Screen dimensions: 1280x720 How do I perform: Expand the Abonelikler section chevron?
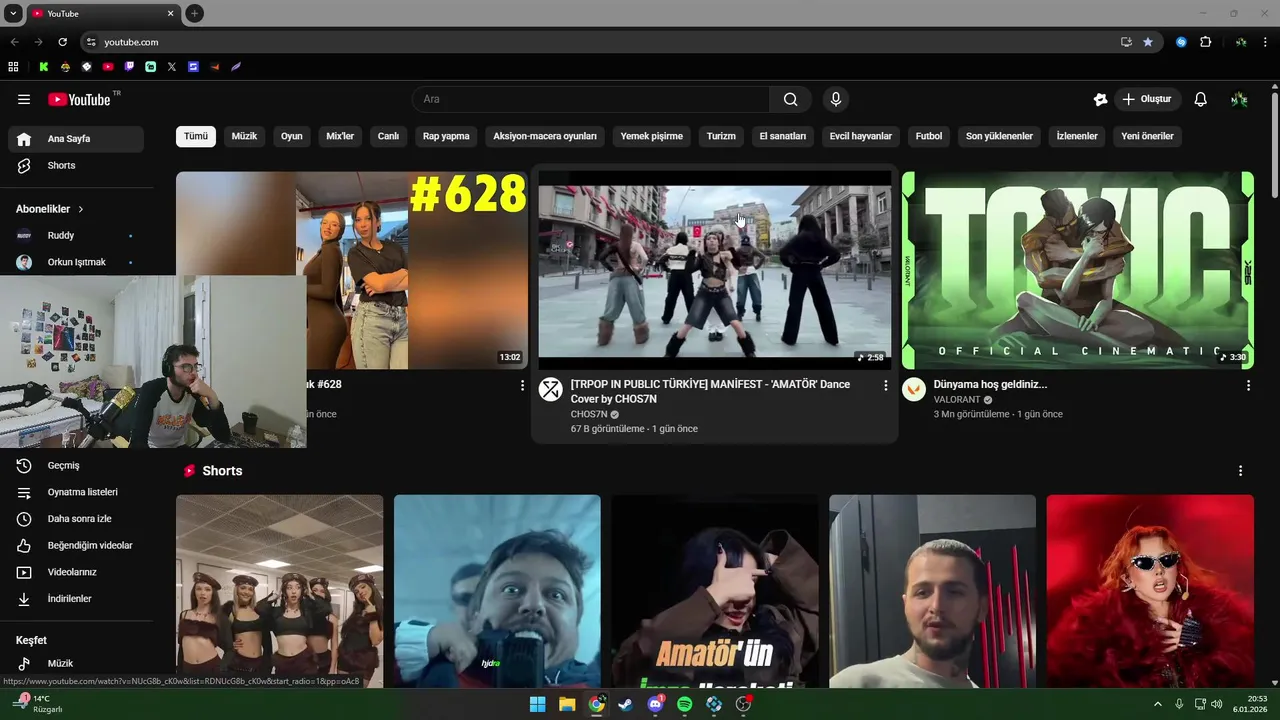pos(81,209)
